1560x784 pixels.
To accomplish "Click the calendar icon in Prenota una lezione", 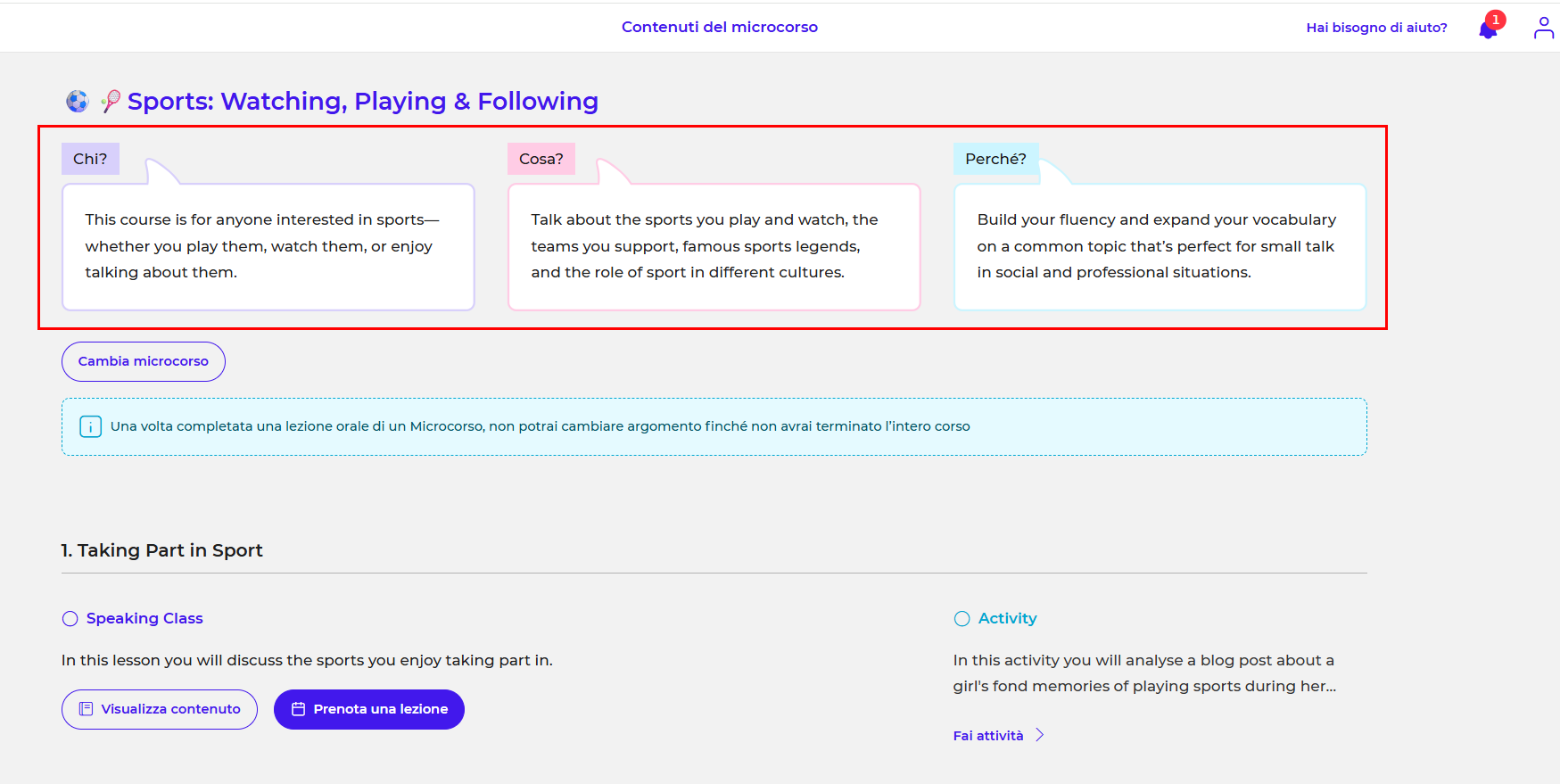I will [299, 709].
